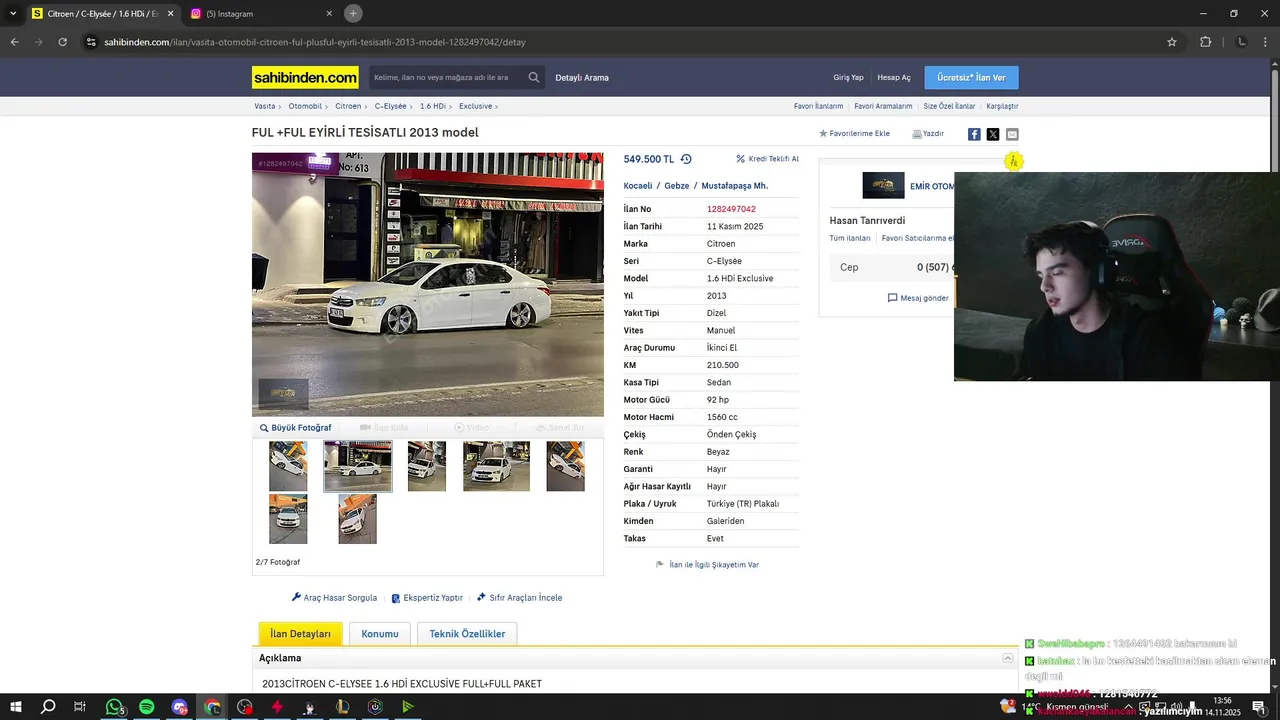Open Windows Start menu
This screenshot has height=720, width=1280.
(x=16, y=707)
